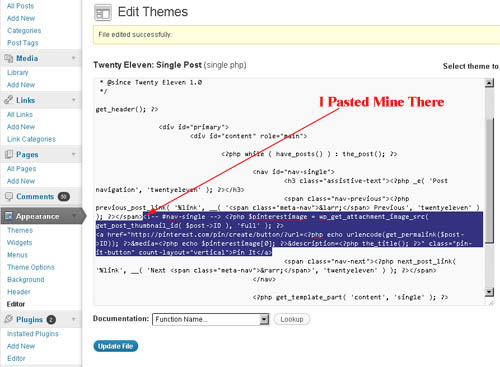Click the 'Select theme to' label

click(471, 66)
